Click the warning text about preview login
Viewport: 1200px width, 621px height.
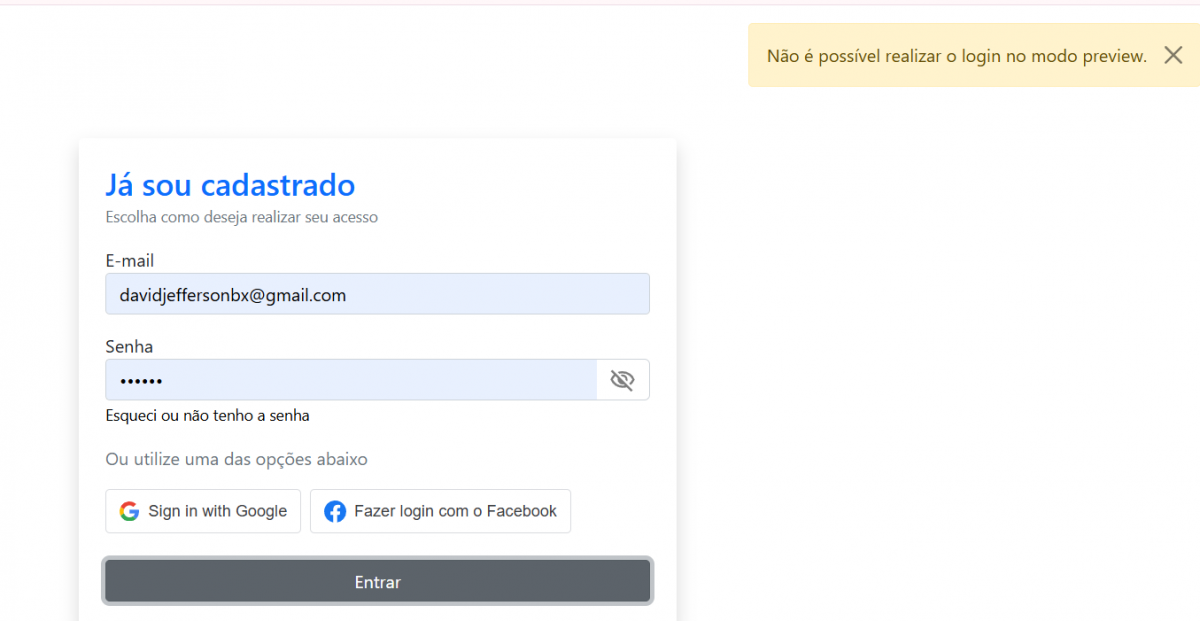[957, 56]
